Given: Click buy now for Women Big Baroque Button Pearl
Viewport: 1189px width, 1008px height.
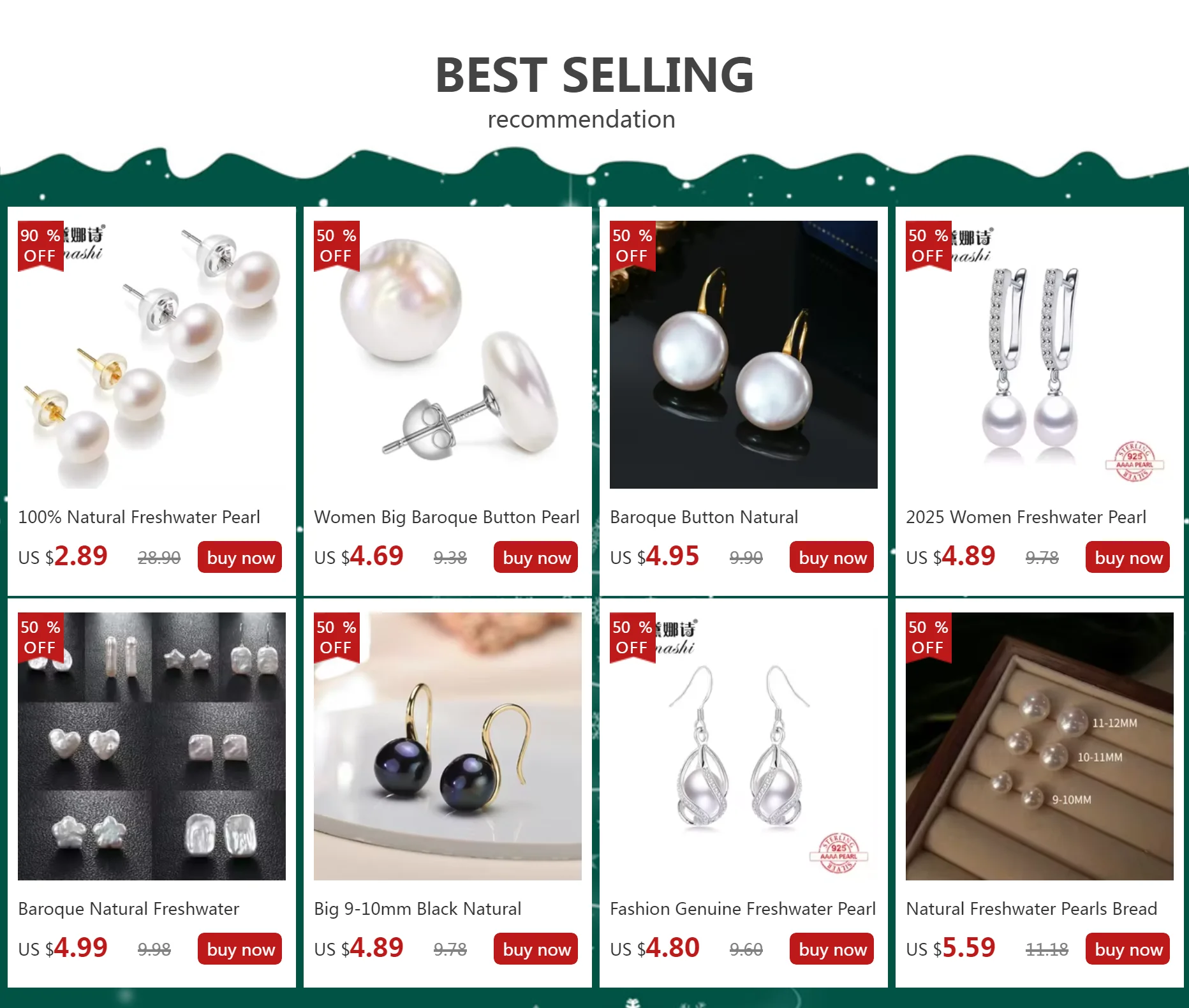Looking at the screenshot, I should (536, 557).
